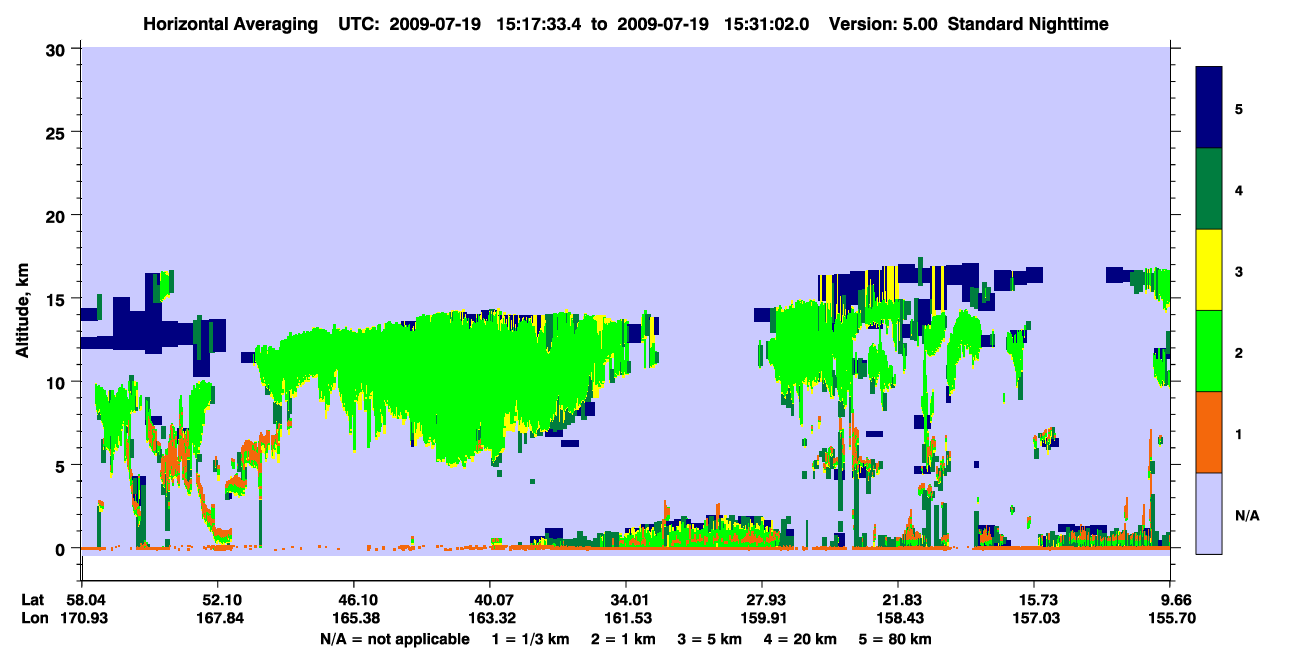Click the 'Version: 5.00' text
This screenshot has width=1300, height=667.
(883, 23)
